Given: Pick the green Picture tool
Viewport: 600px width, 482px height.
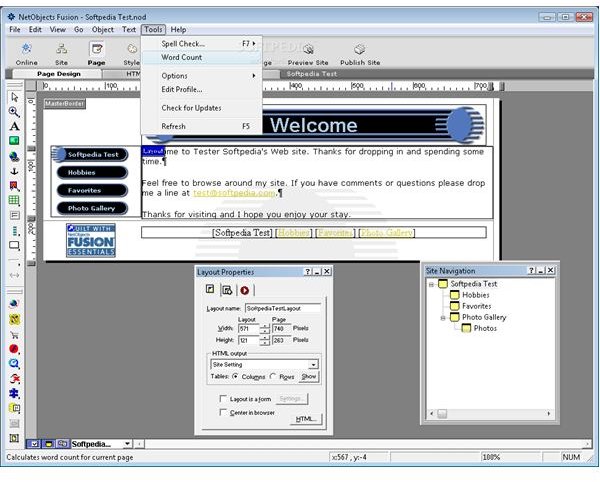Looking at the screenshot, I should click(x=14, y=141).
